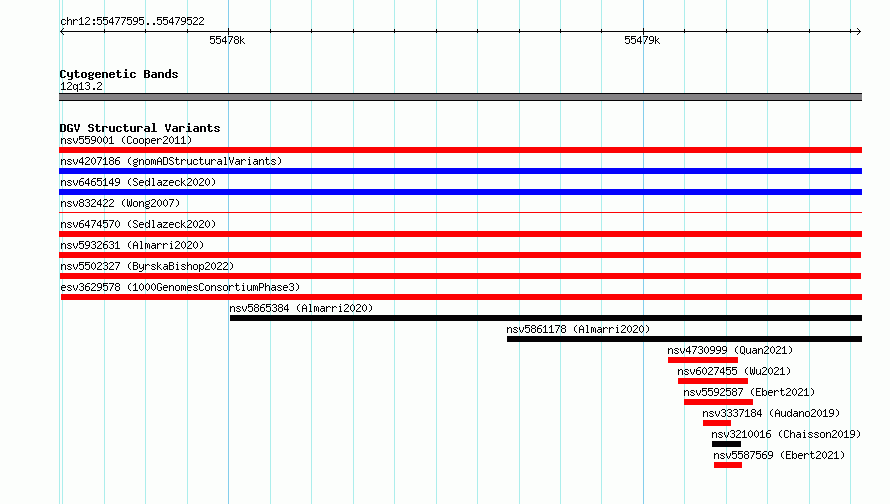Screen dimensions: 890x504
Task: Open the nsv6465149 (Sedlazeck2020) label
Action: click(138, 182)
